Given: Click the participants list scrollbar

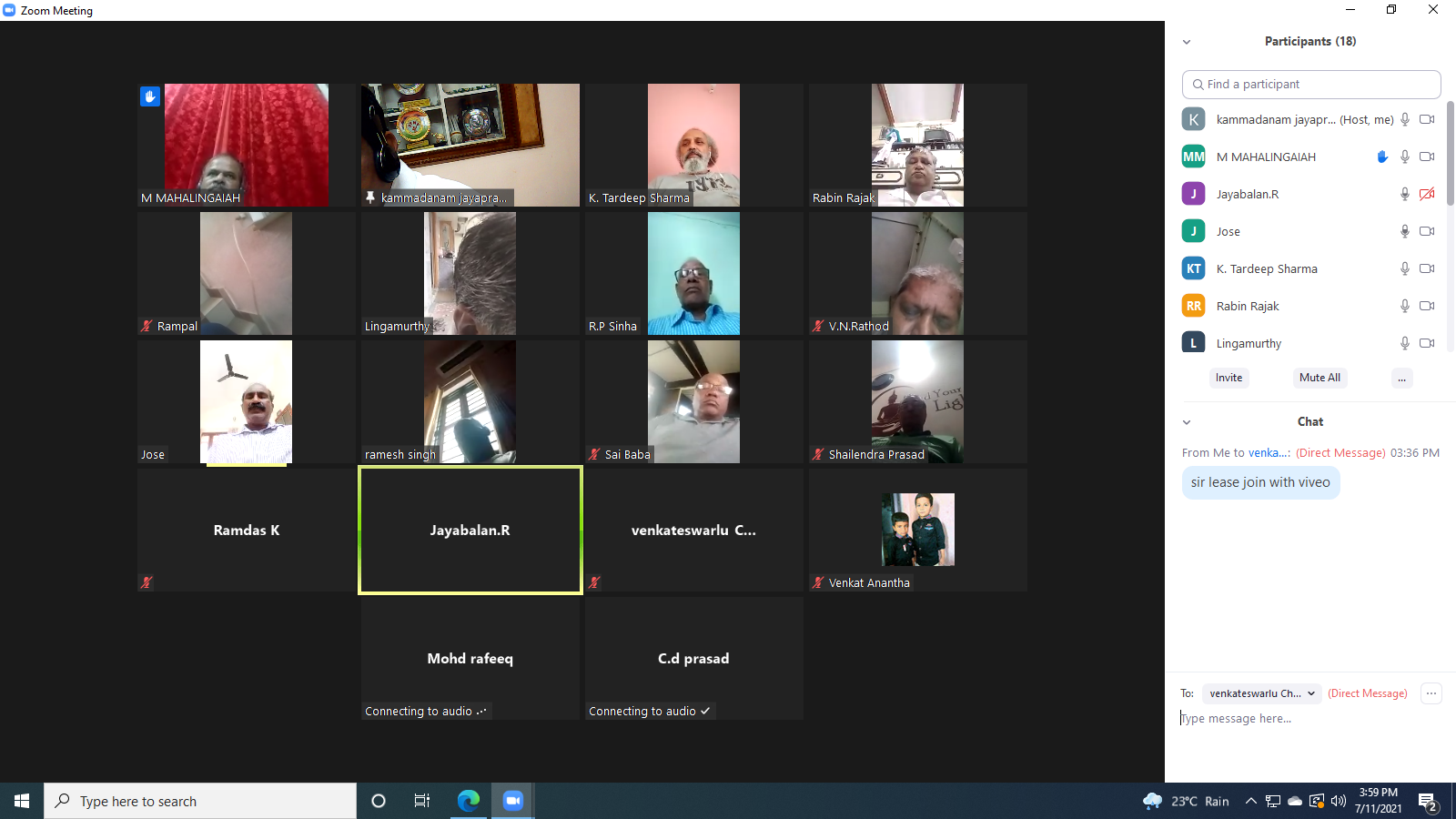Looking at the screenshot, I should tap(1450, 155).
